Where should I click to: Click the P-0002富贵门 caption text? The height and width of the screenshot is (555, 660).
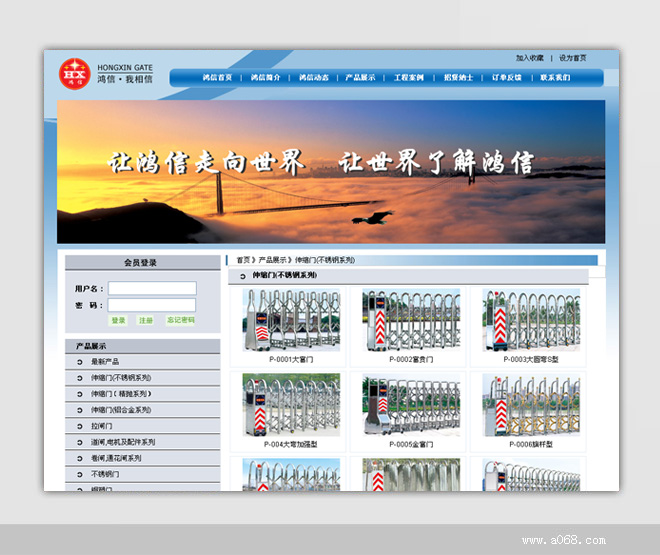(411, 360)
